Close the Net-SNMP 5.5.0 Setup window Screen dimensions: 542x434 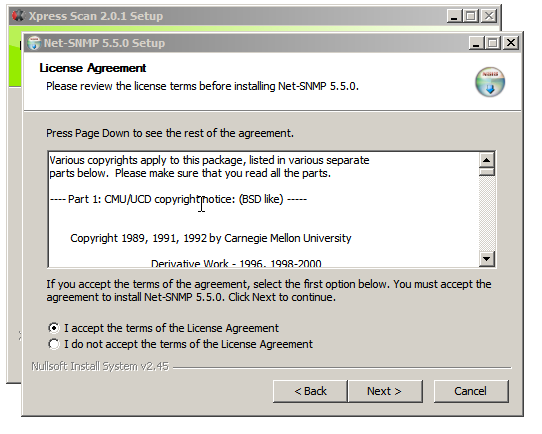point(511,43)
